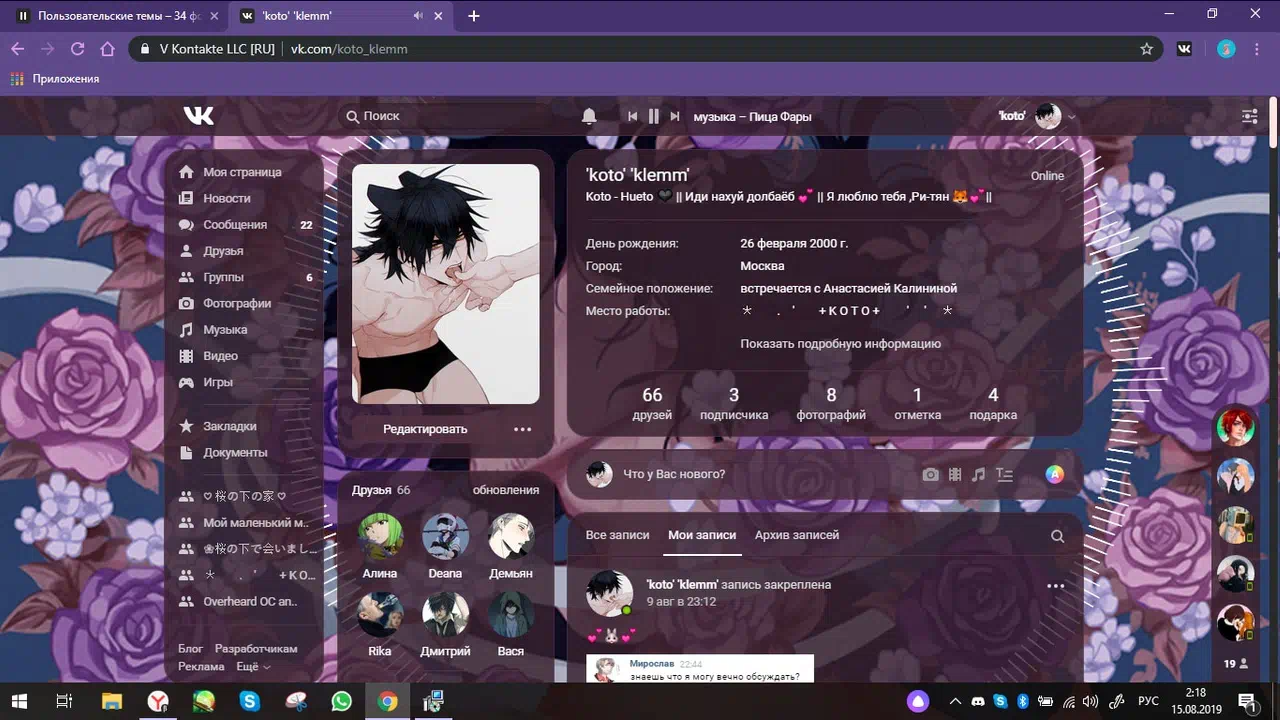
Task: Expand the 'koto' profile menu arrow
Action: pos(1072,117)
